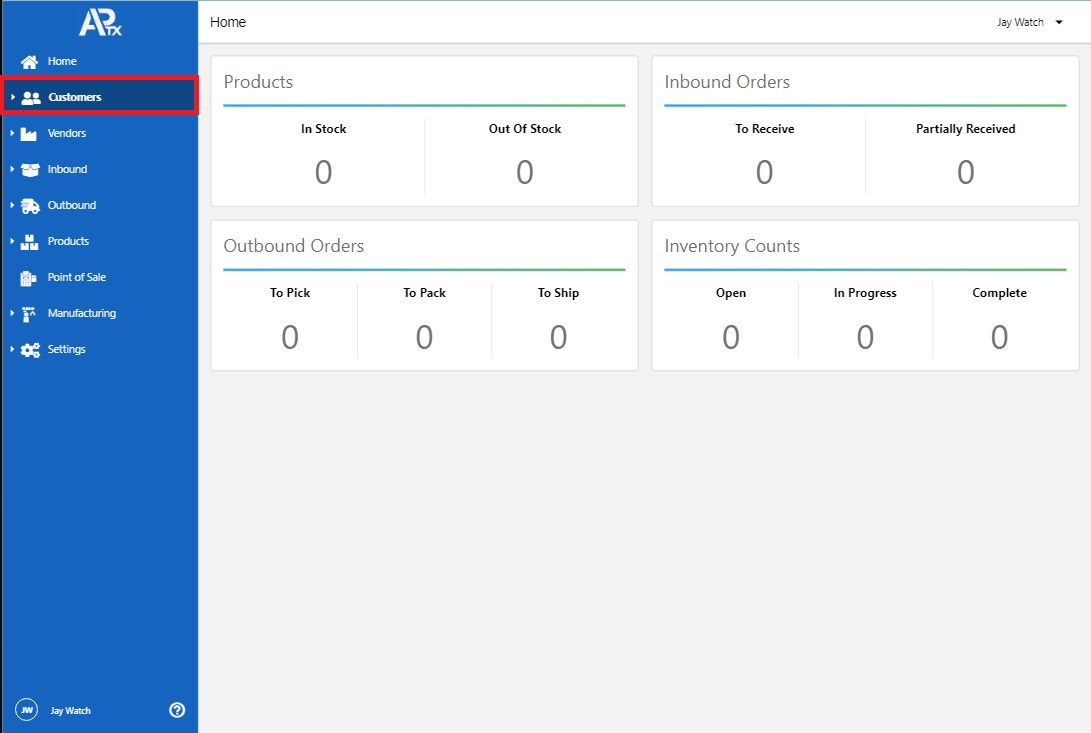Click the Inbound box icon
This screenshot has width=1091, height=733.
(29, 170)
